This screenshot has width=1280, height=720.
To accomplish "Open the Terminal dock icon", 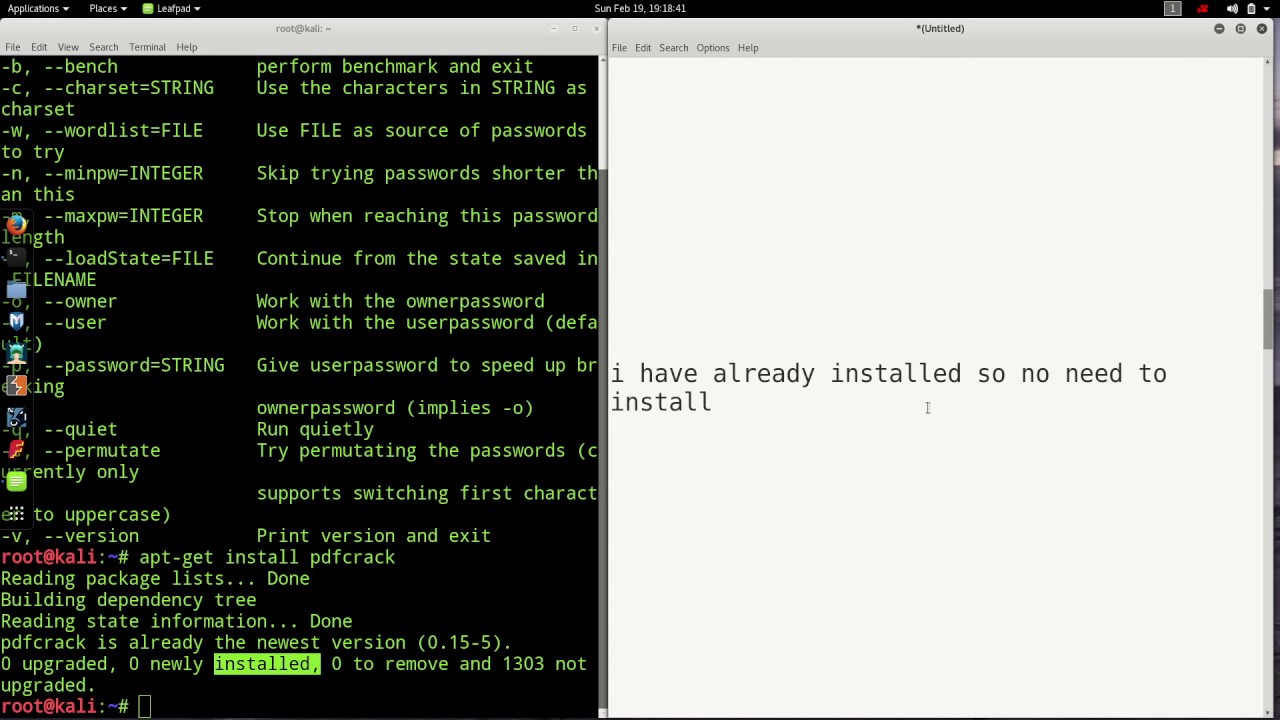I will [16, 257].
